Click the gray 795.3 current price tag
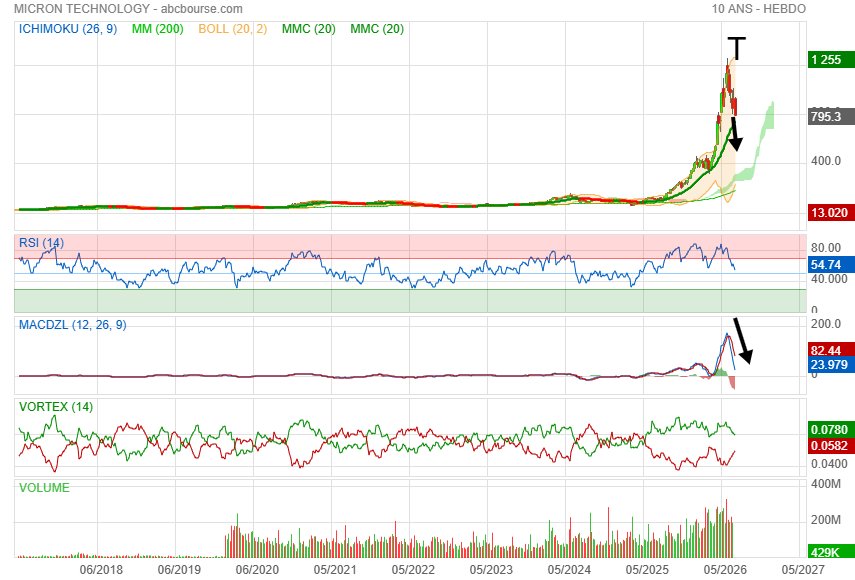This screenshot has height=580, width=855. pos(831,117)
